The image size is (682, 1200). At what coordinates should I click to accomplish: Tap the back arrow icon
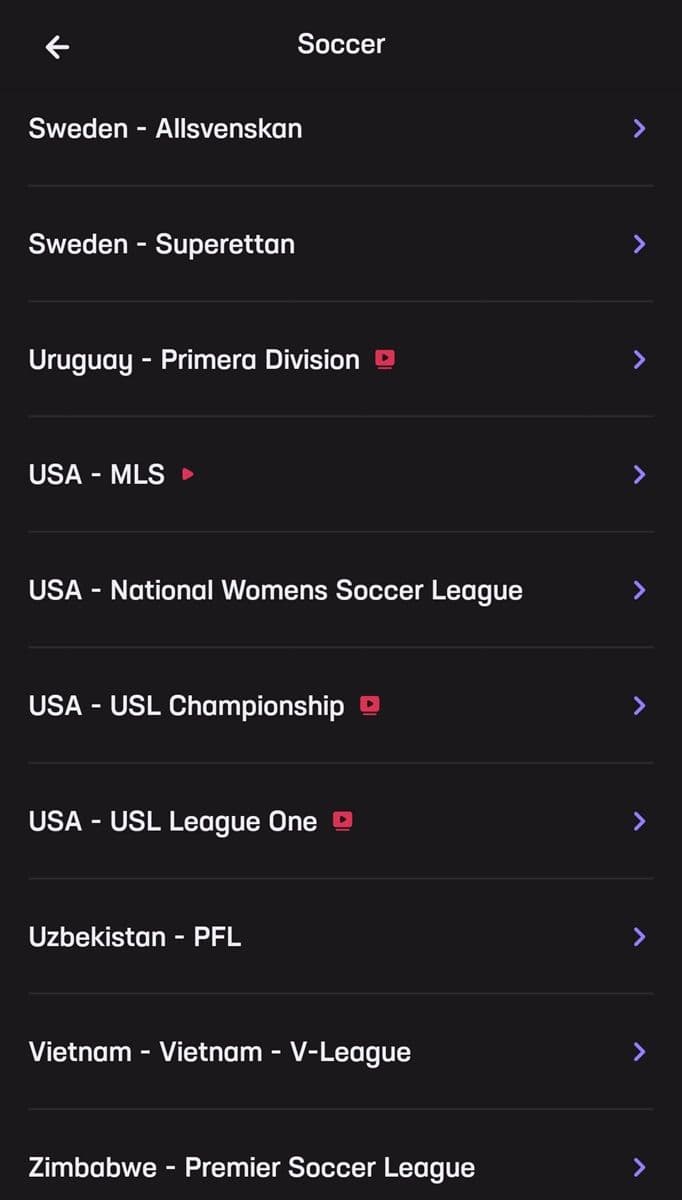[x=57, y=46]
